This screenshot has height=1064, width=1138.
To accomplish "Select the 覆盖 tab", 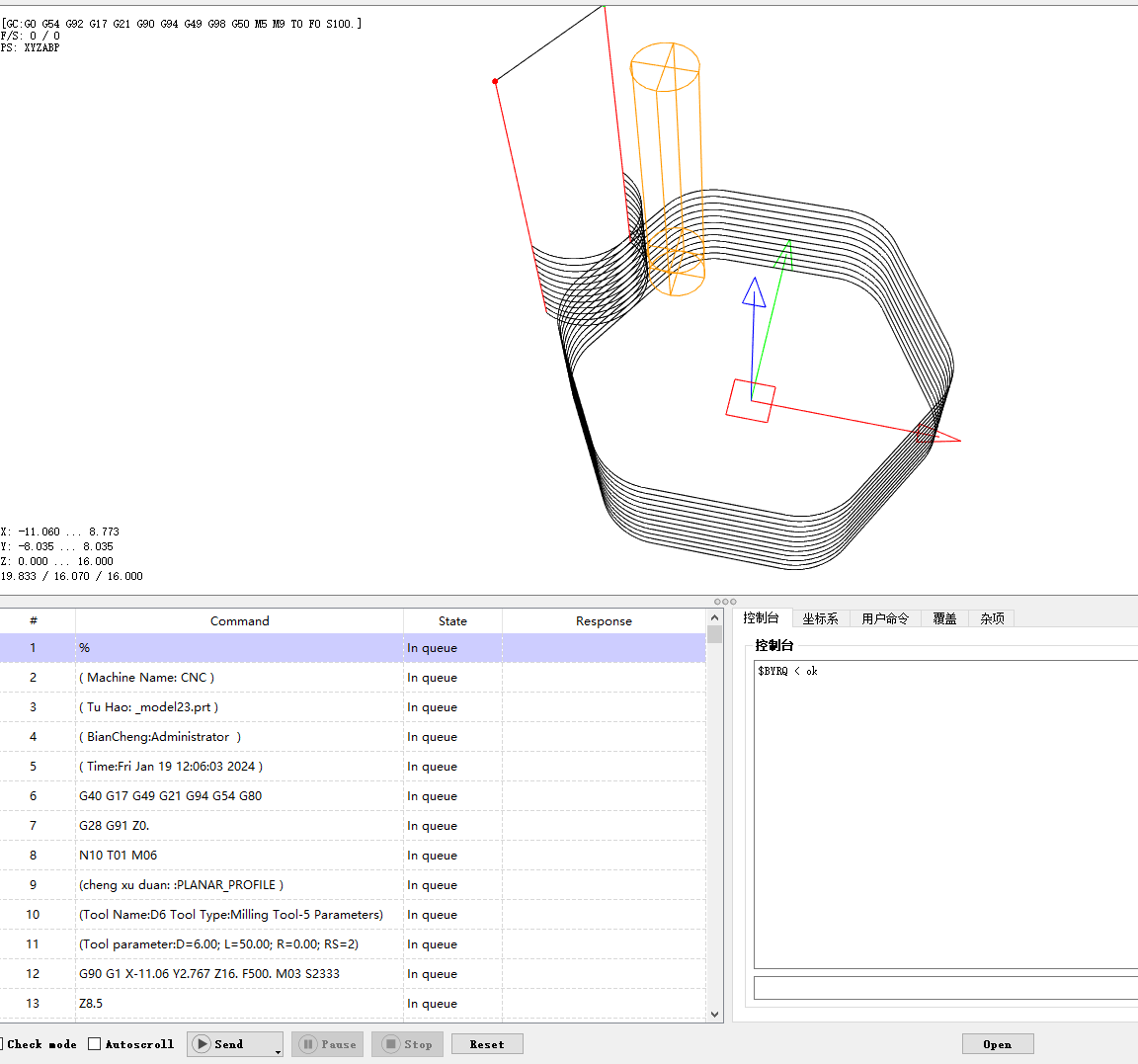I will [944, 618].
